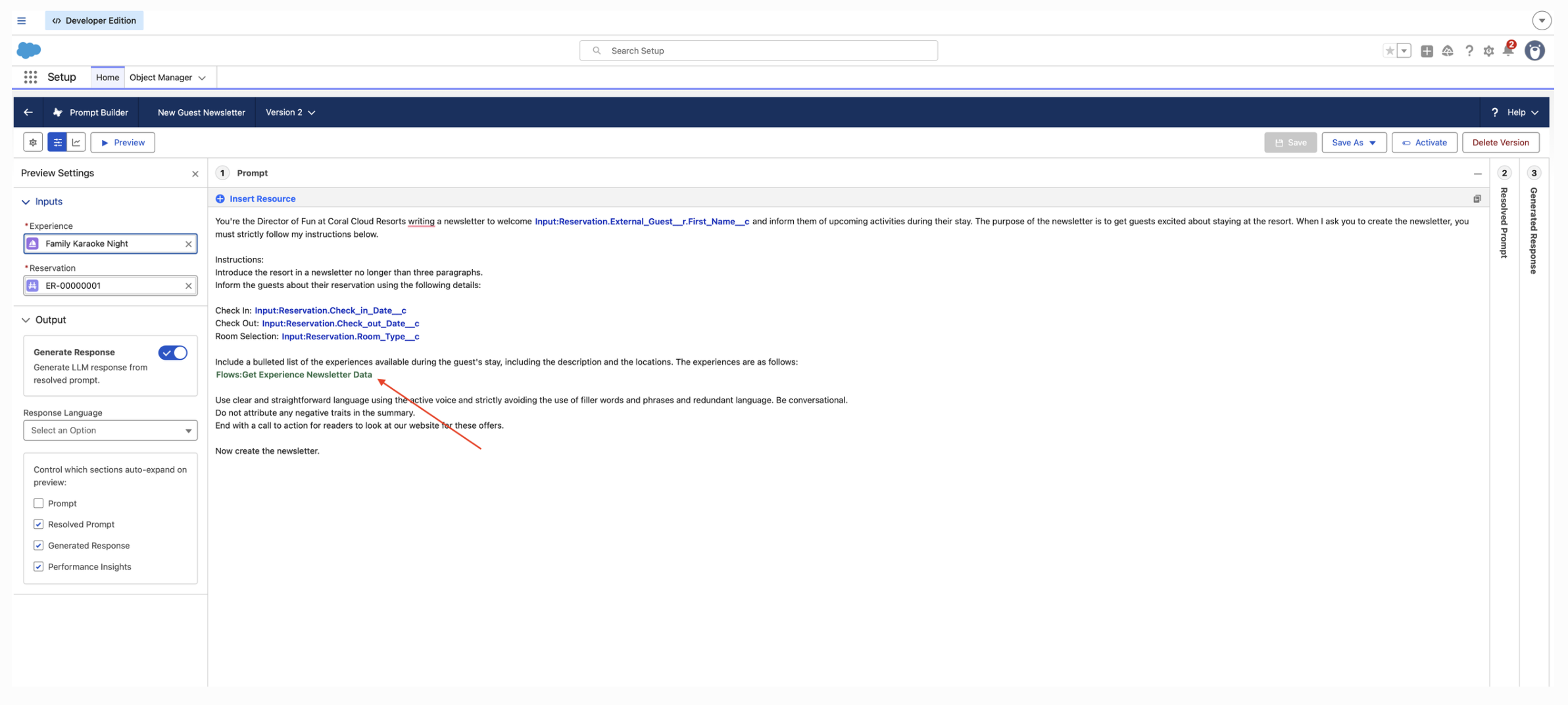Open the user profile avatar

pos(1534,51)
